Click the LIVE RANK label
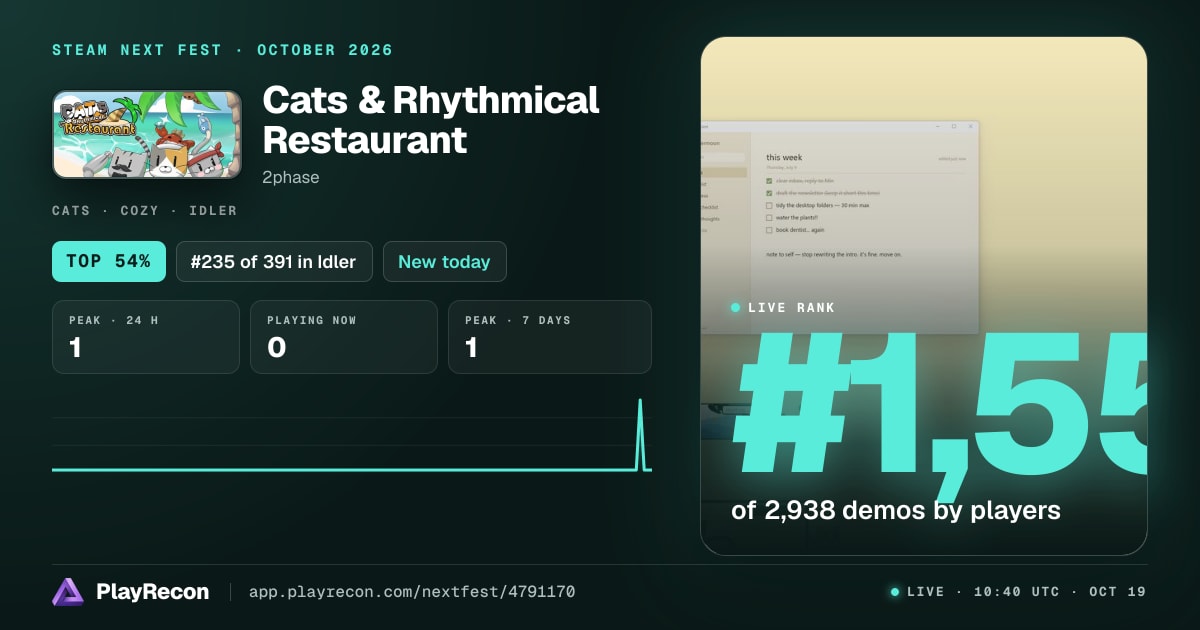The image size is (1200, 630). point(791,308)
